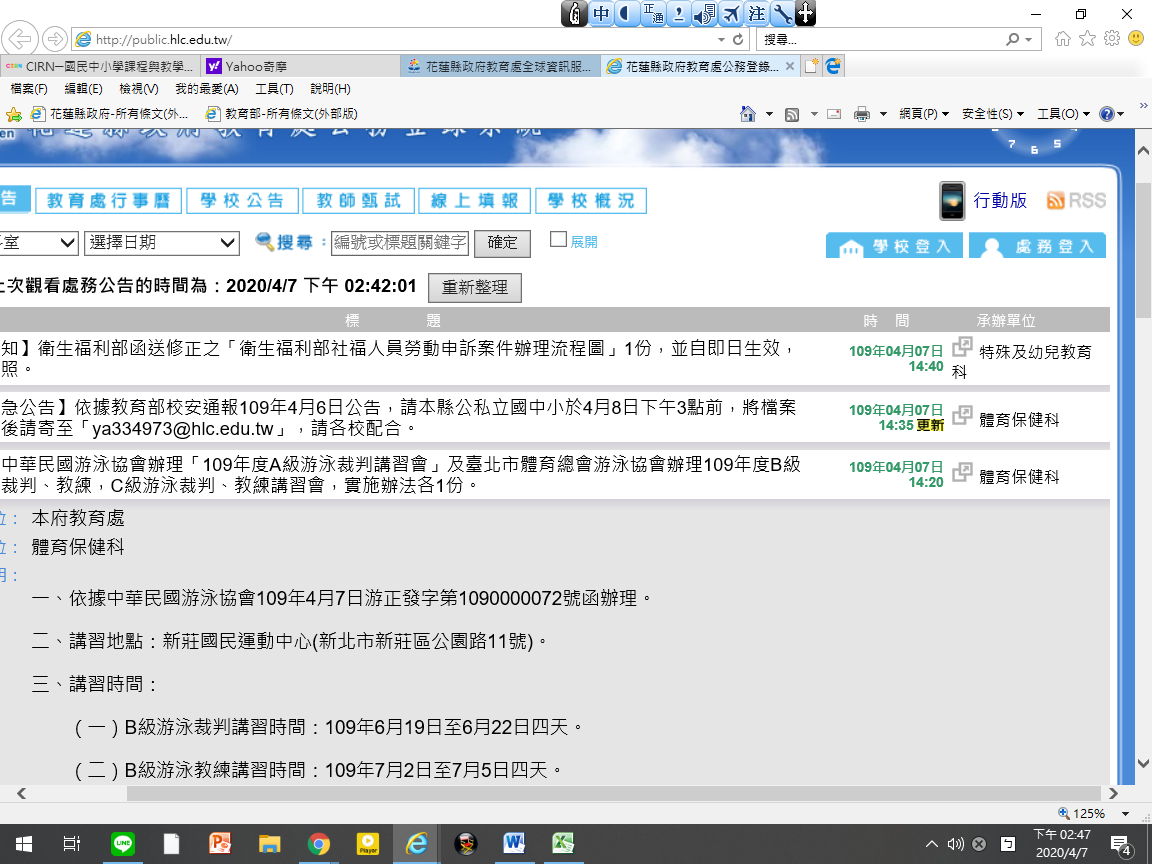Click the 學校登入 button
The height and width of the screenshot is (864, 1152).
click(895, 246)
